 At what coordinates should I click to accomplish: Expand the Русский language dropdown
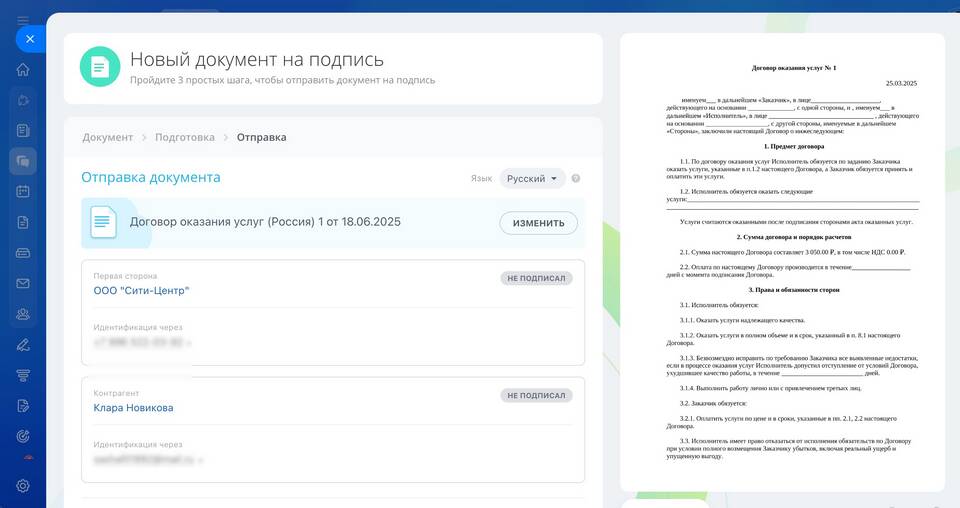(532, 179)
